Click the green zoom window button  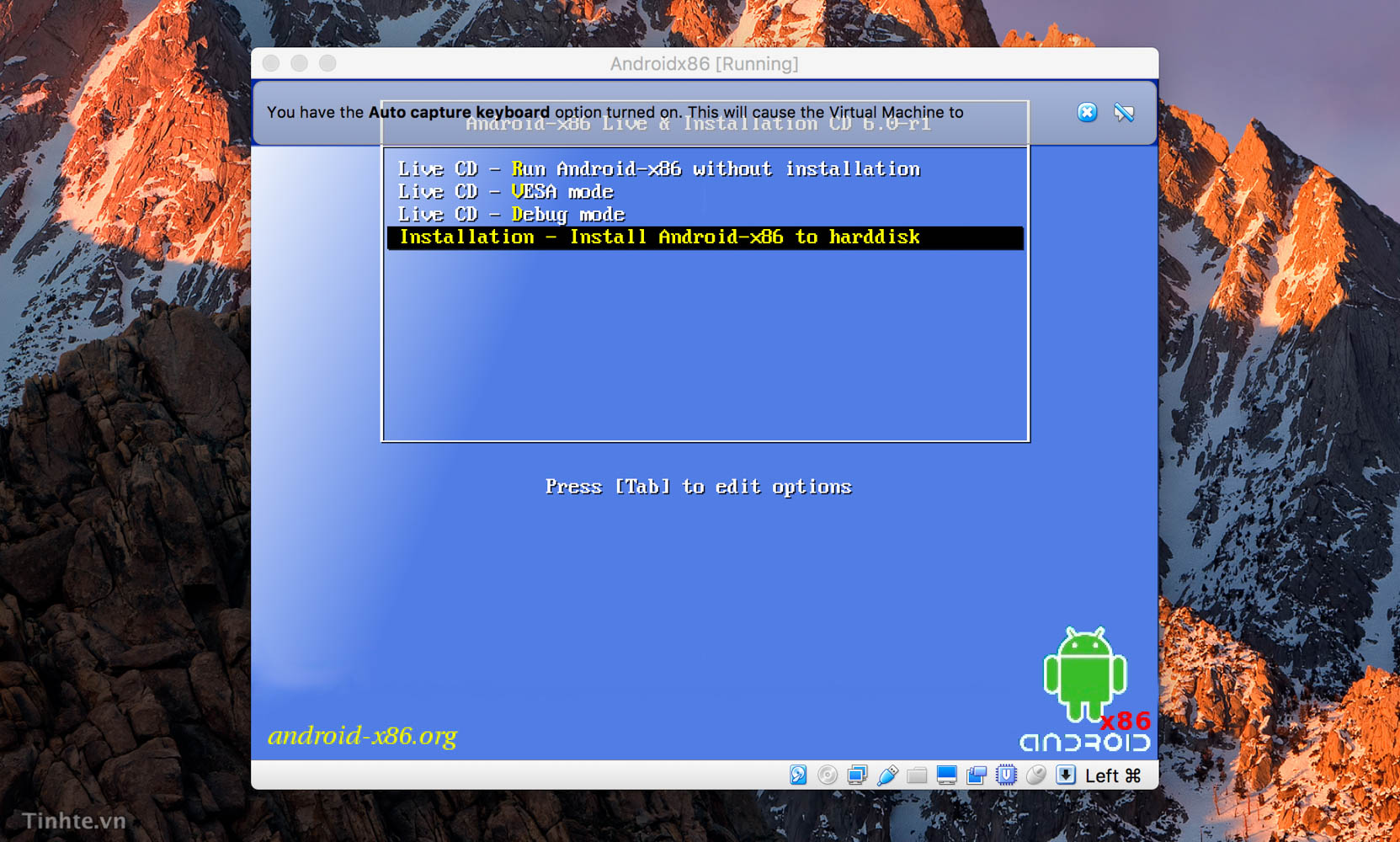pos(327,63)
